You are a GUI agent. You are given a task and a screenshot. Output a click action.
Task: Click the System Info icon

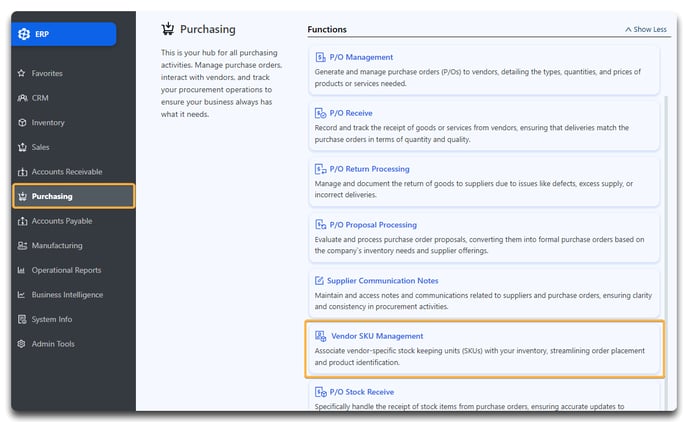click(x=22, y=319)
